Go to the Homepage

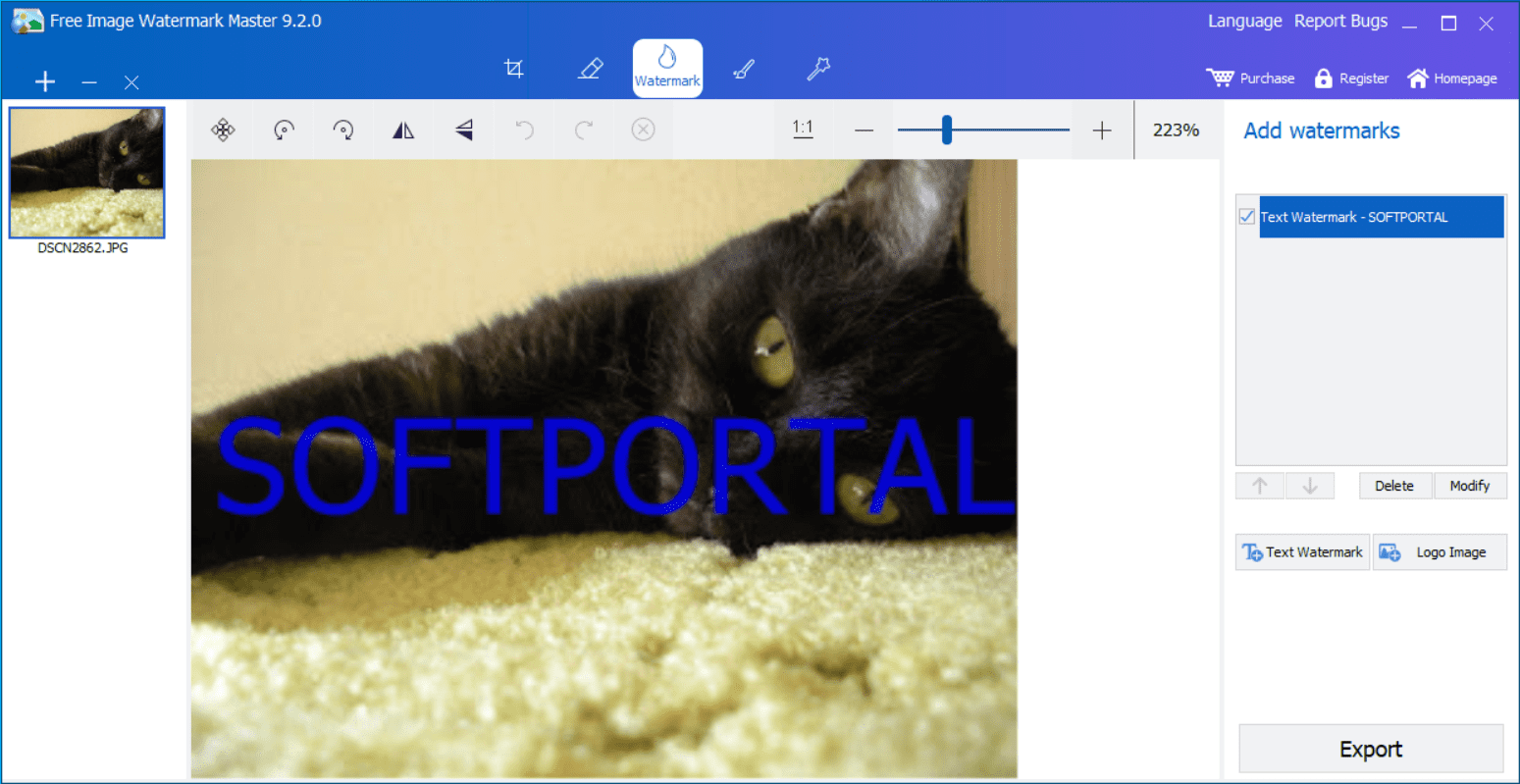tap(1452, 78)
